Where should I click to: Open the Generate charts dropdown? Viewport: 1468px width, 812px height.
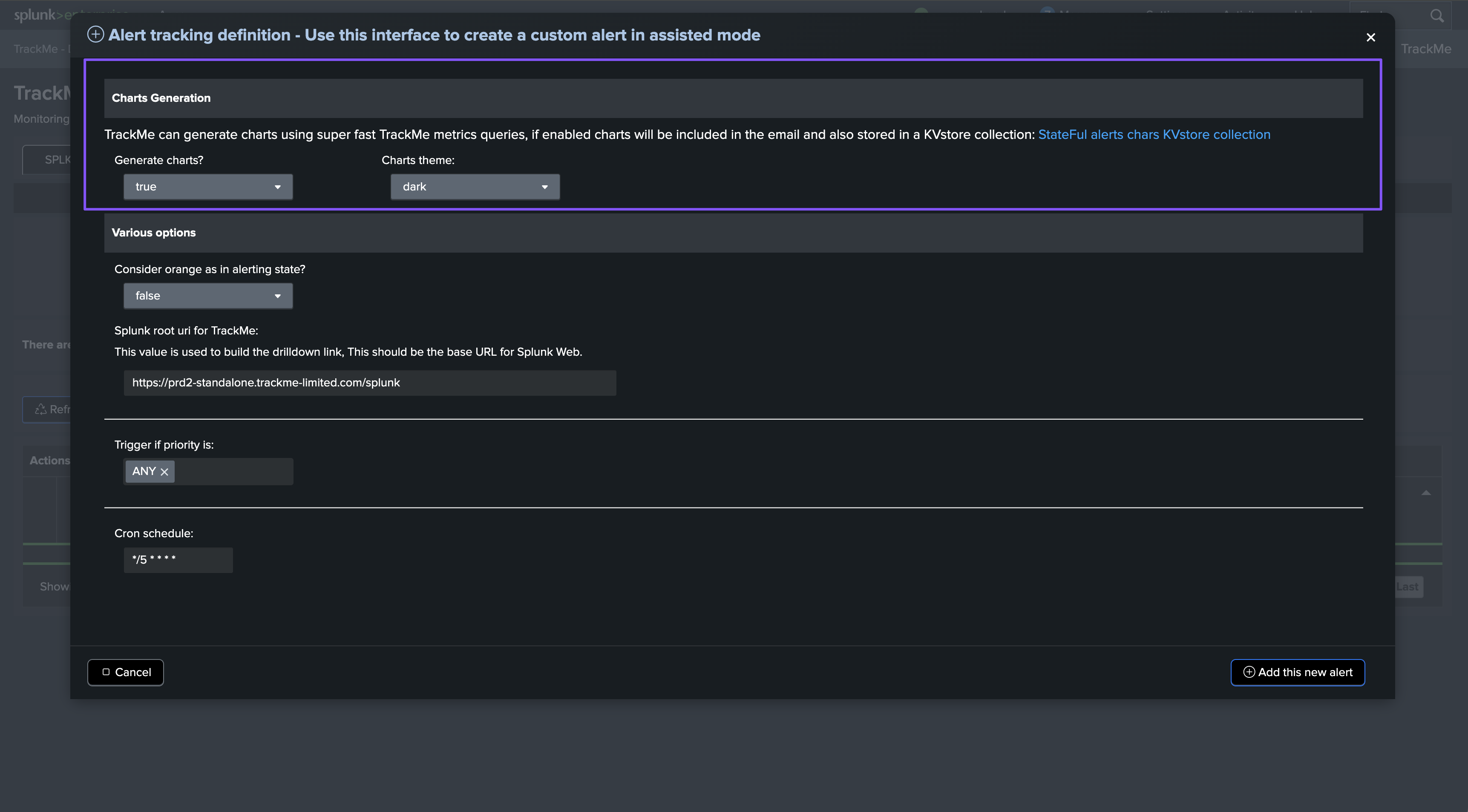tap(208, 187)
